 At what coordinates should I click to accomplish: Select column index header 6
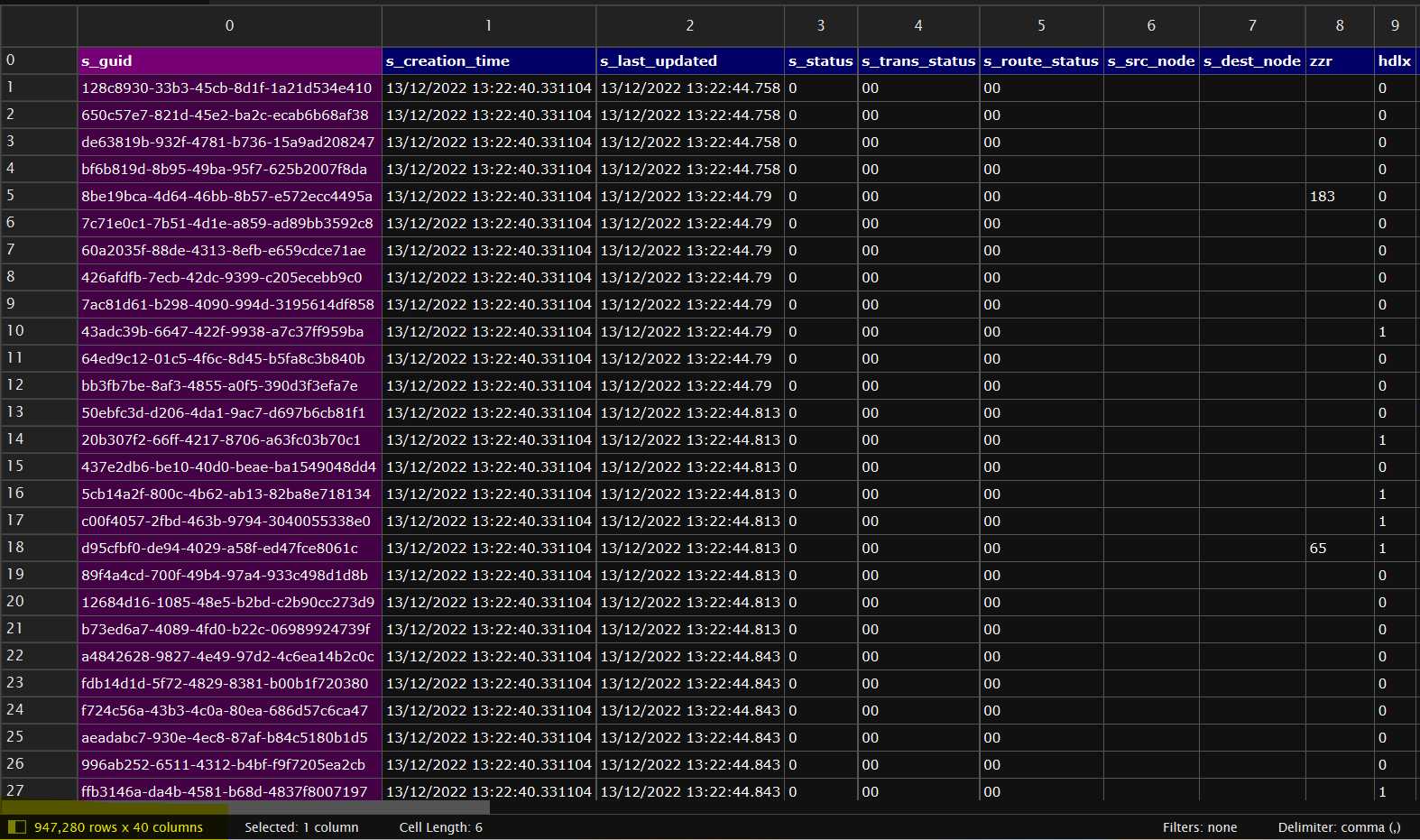click(x=1151, y=26)
